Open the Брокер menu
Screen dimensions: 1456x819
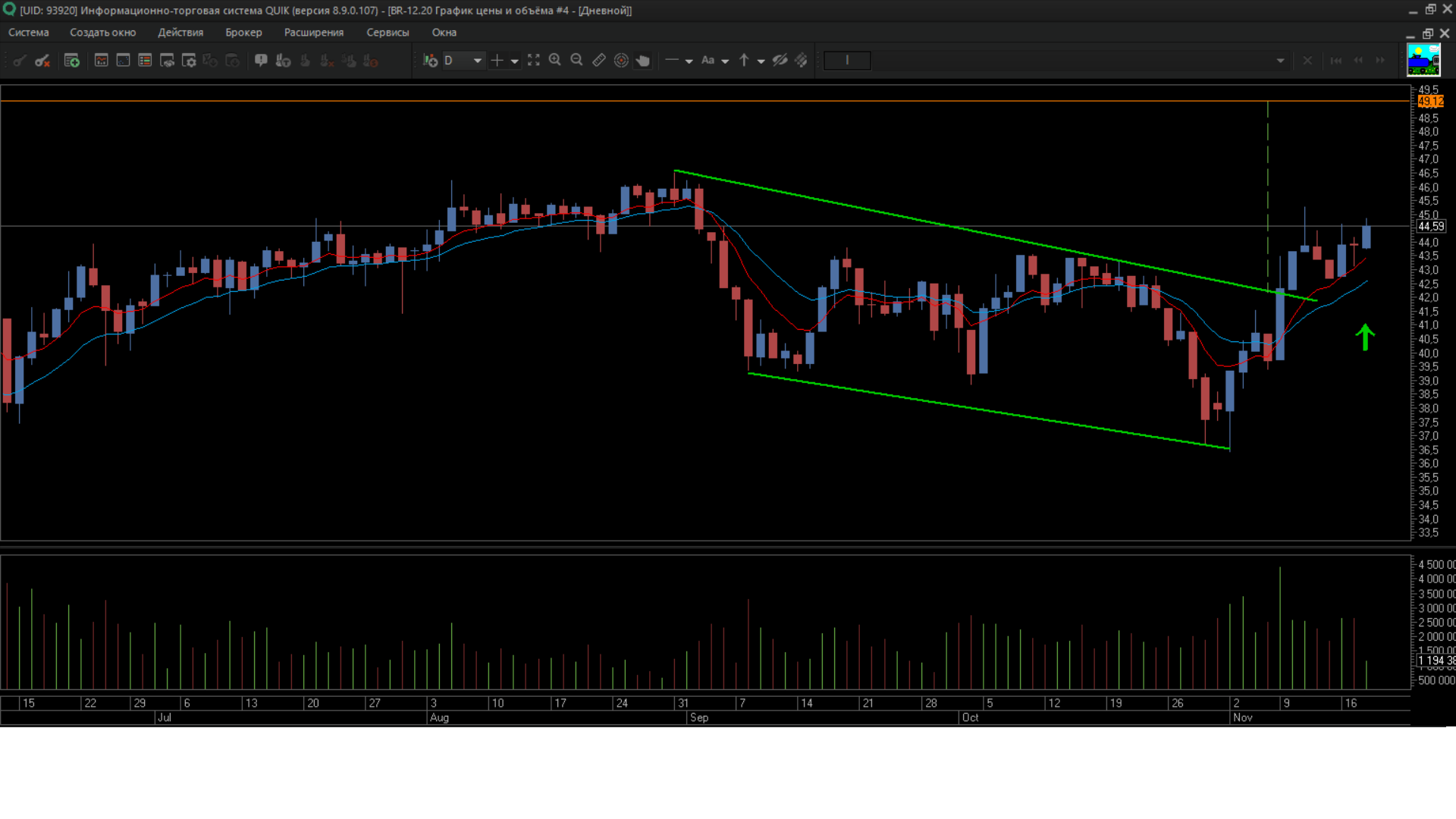click(x=243, y=33)
